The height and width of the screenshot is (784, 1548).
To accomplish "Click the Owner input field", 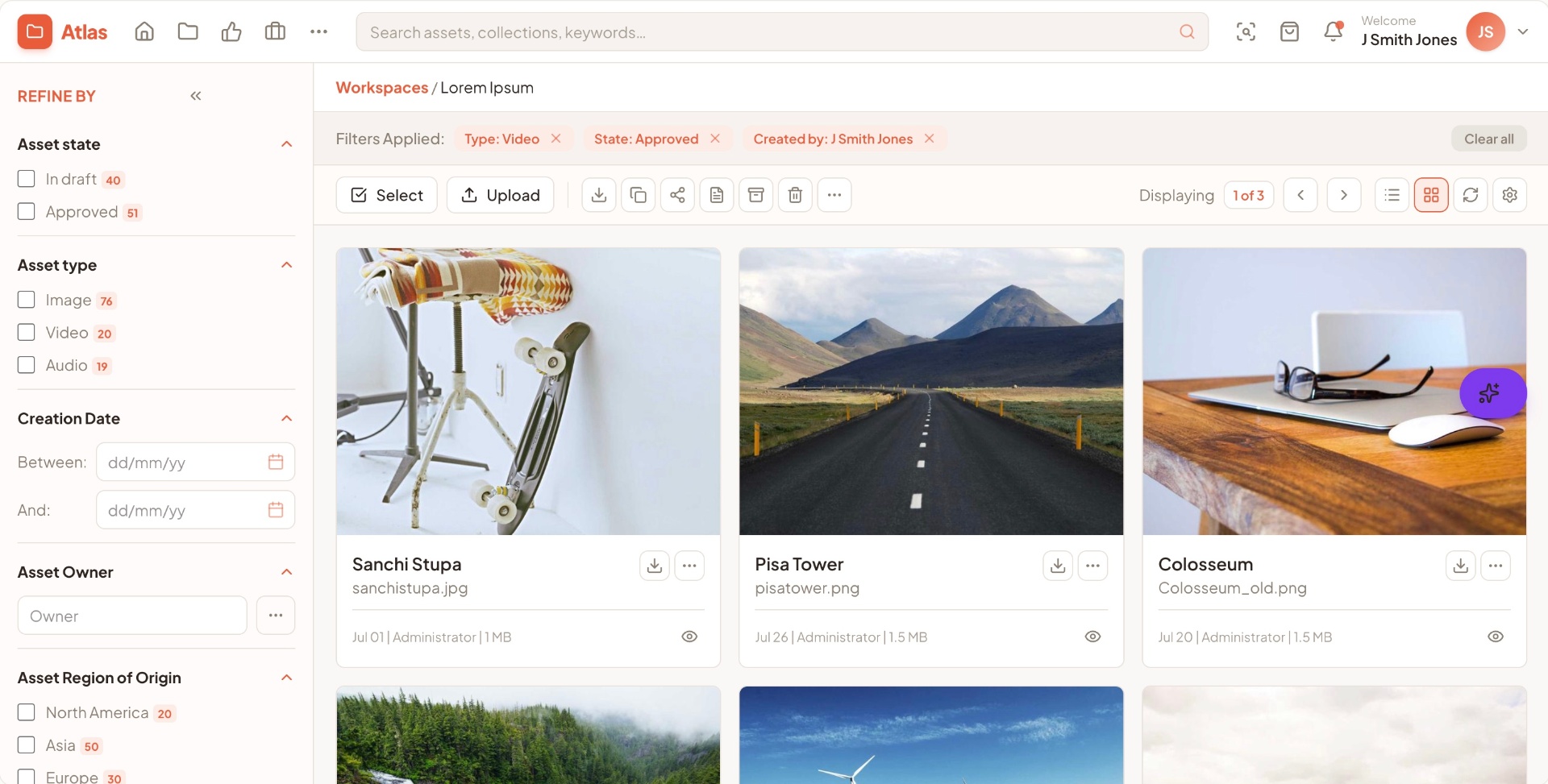I will coord(132,616).
